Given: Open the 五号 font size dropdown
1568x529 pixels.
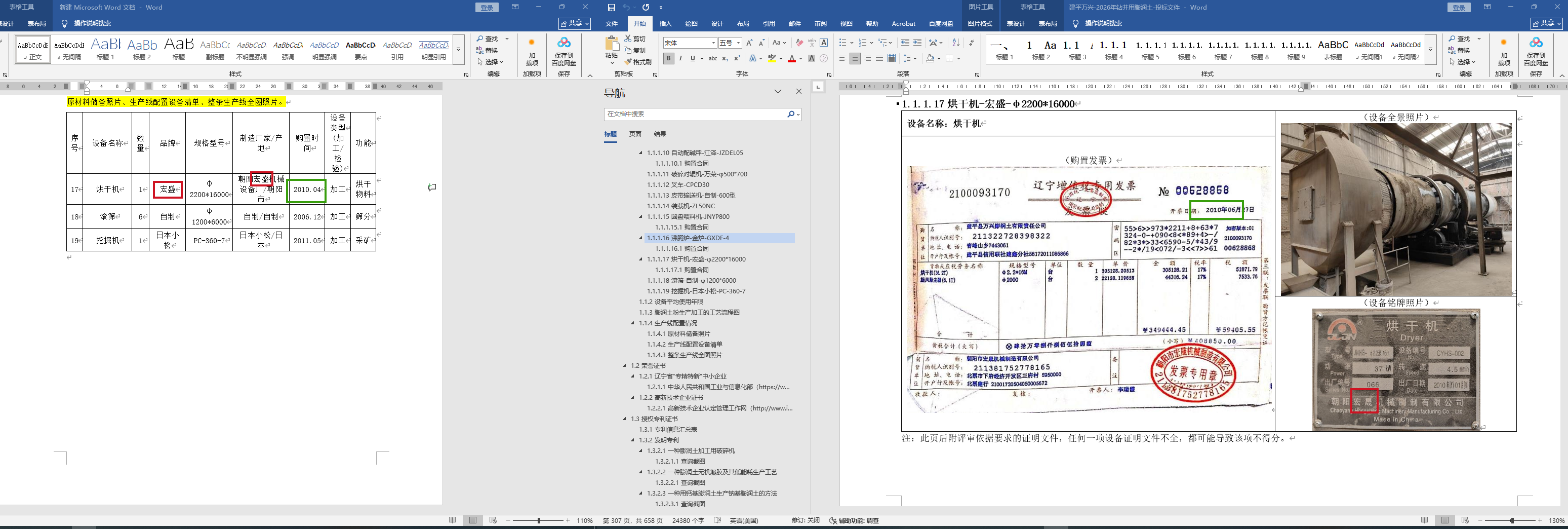Looking at the screenshot, I should coord(738,43).
